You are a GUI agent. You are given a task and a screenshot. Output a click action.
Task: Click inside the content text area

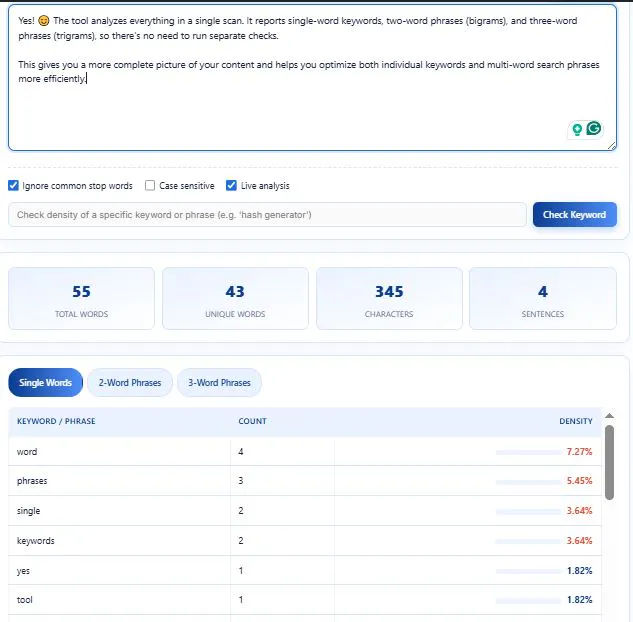[x=312, y=77]
